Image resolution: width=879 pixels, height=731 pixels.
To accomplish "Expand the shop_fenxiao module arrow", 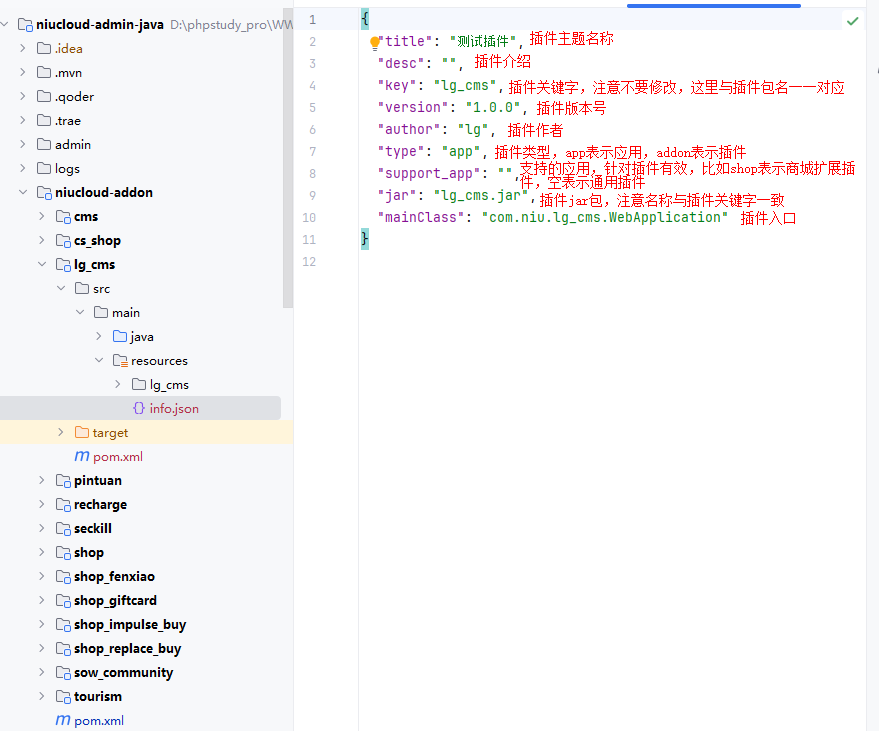I will coord(42,577).
